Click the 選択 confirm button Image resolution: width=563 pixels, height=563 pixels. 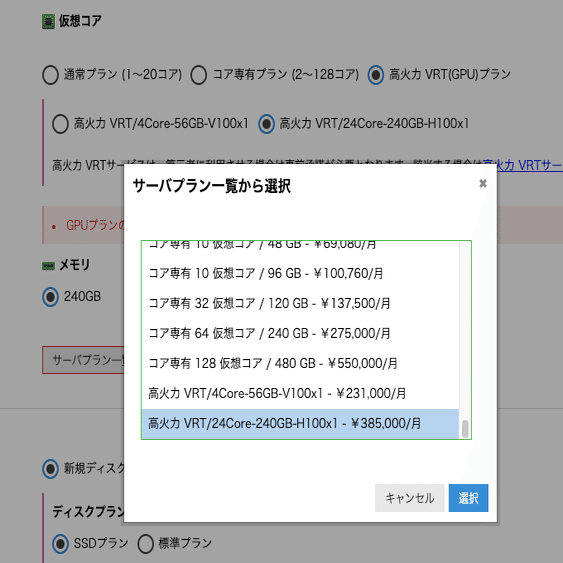pyautogui.click(x=468, y=498)
